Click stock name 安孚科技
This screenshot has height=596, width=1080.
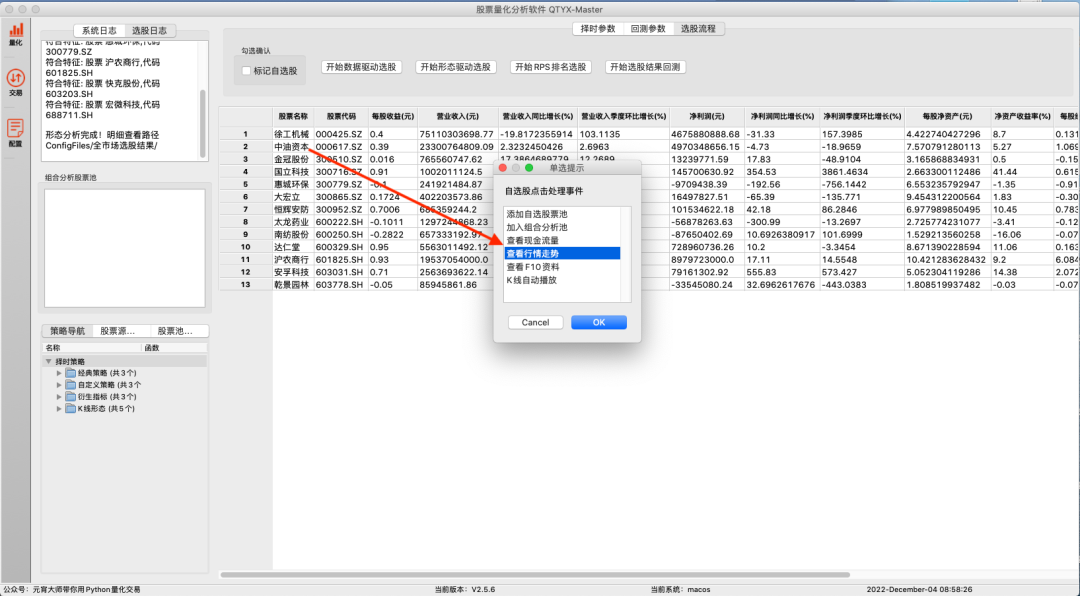291,272
